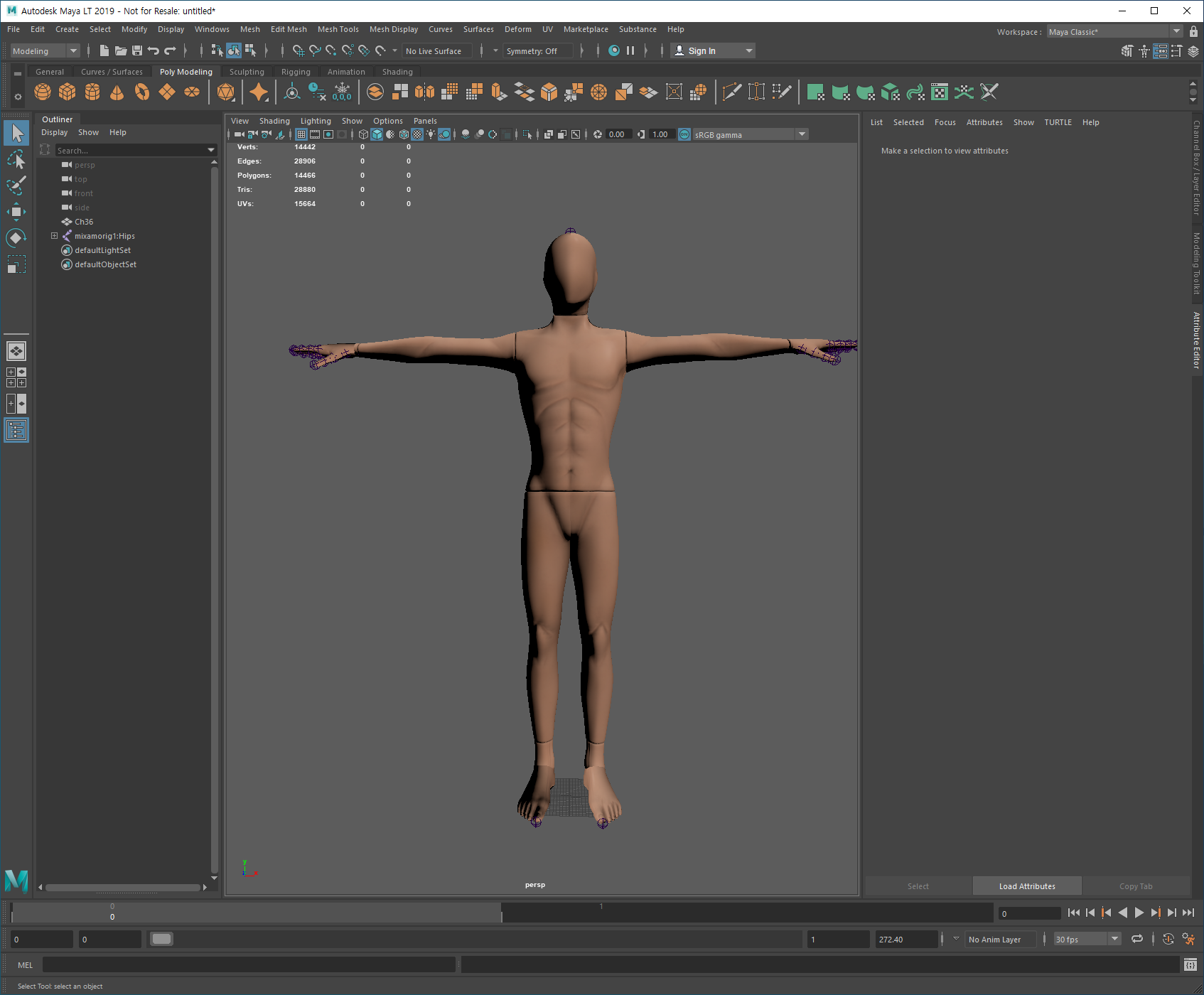Click the Delete History clock icon
This screenshot has width=1204, height=995.
317,92
